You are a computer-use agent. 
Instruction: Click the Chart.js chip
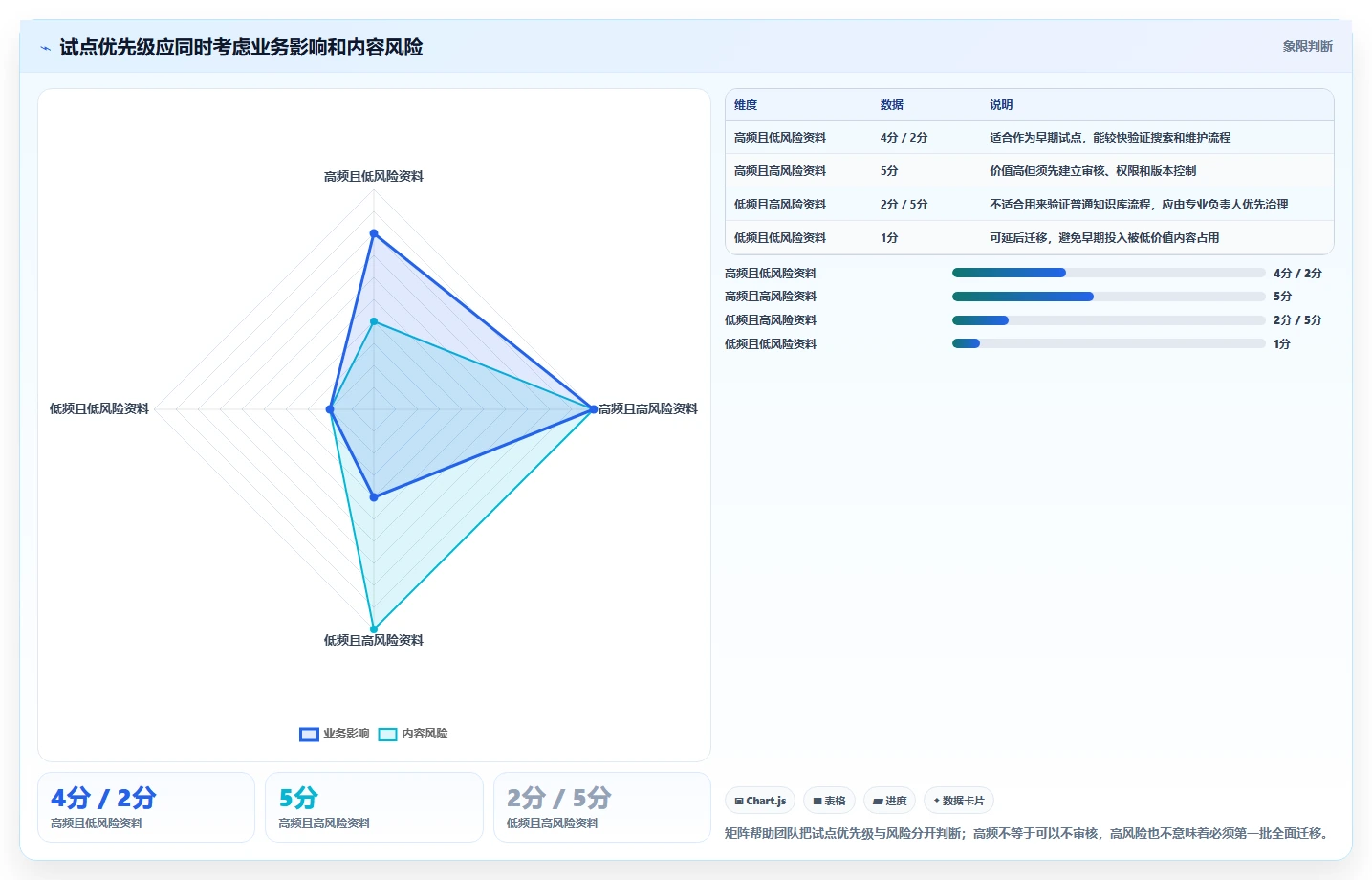point(760,801)
